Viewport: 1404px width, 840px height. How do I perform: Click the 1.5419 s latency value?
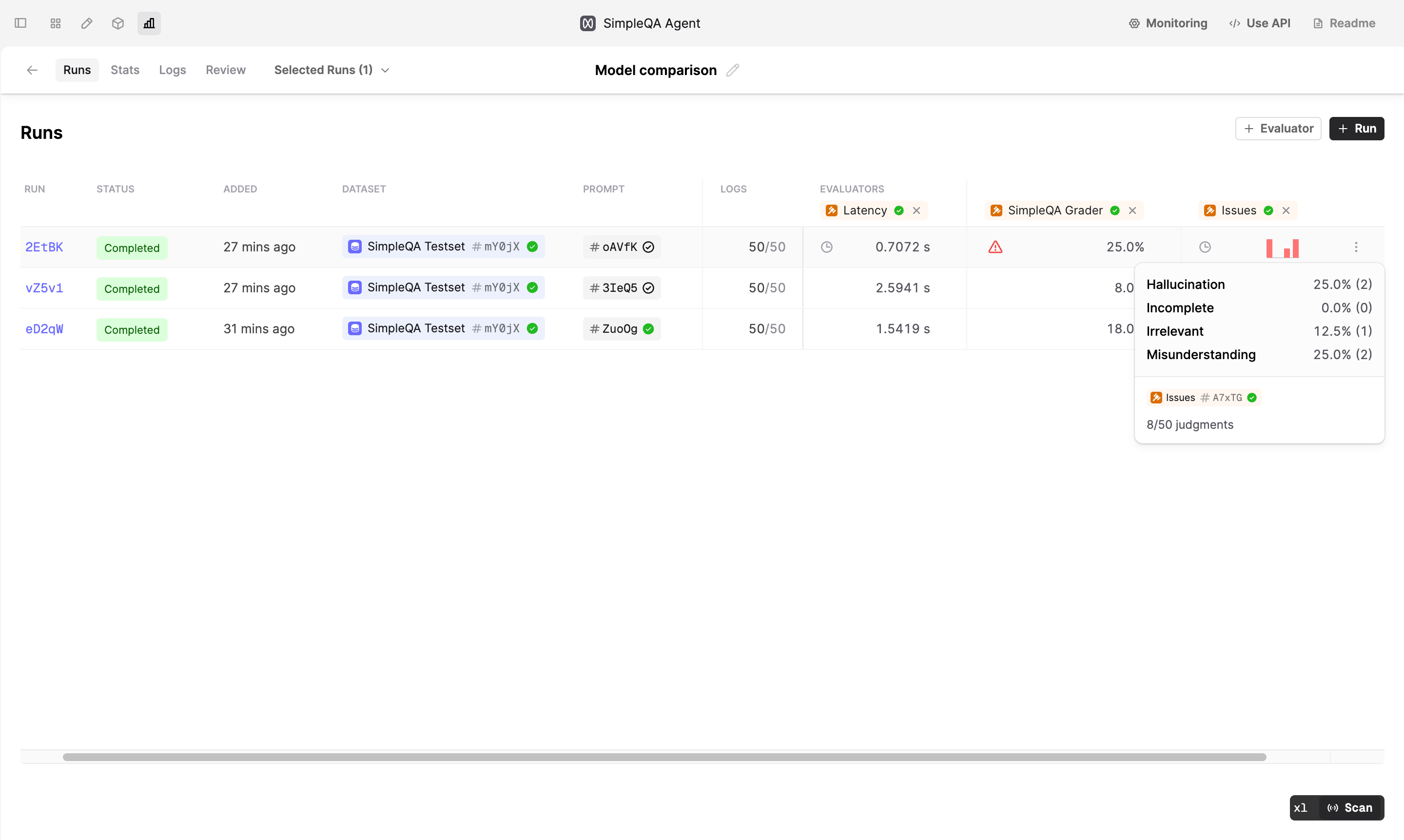pos(903,329)
